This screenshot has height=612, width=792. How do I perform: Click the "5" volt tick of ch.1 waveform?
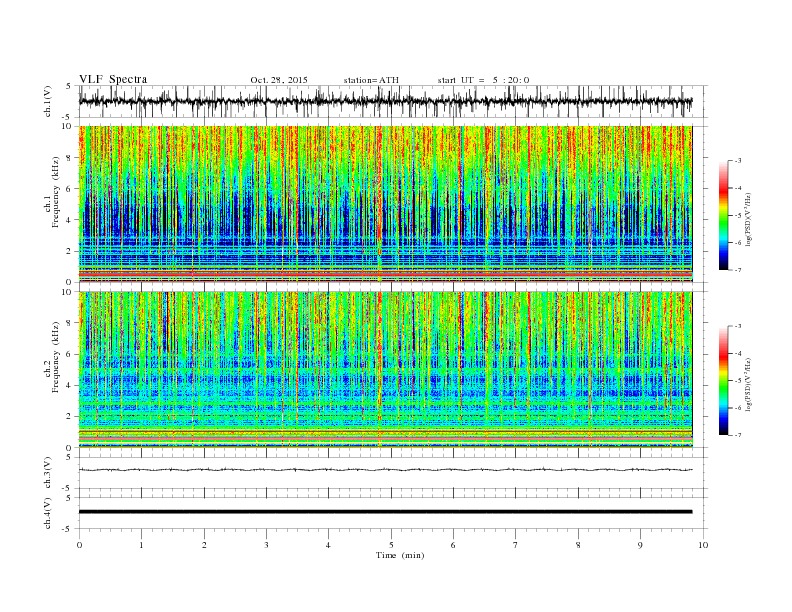[x=69, y=86]
